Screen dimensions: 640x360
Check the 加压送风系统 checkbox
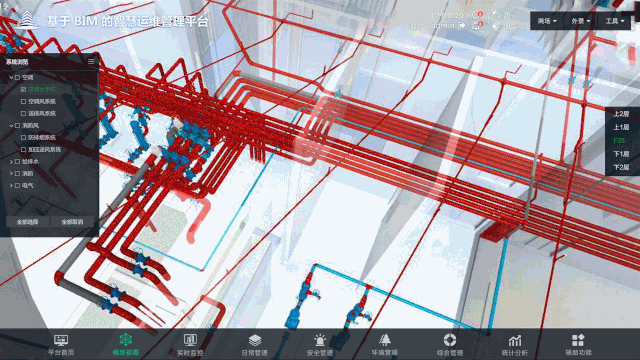[x=23, y=150]
